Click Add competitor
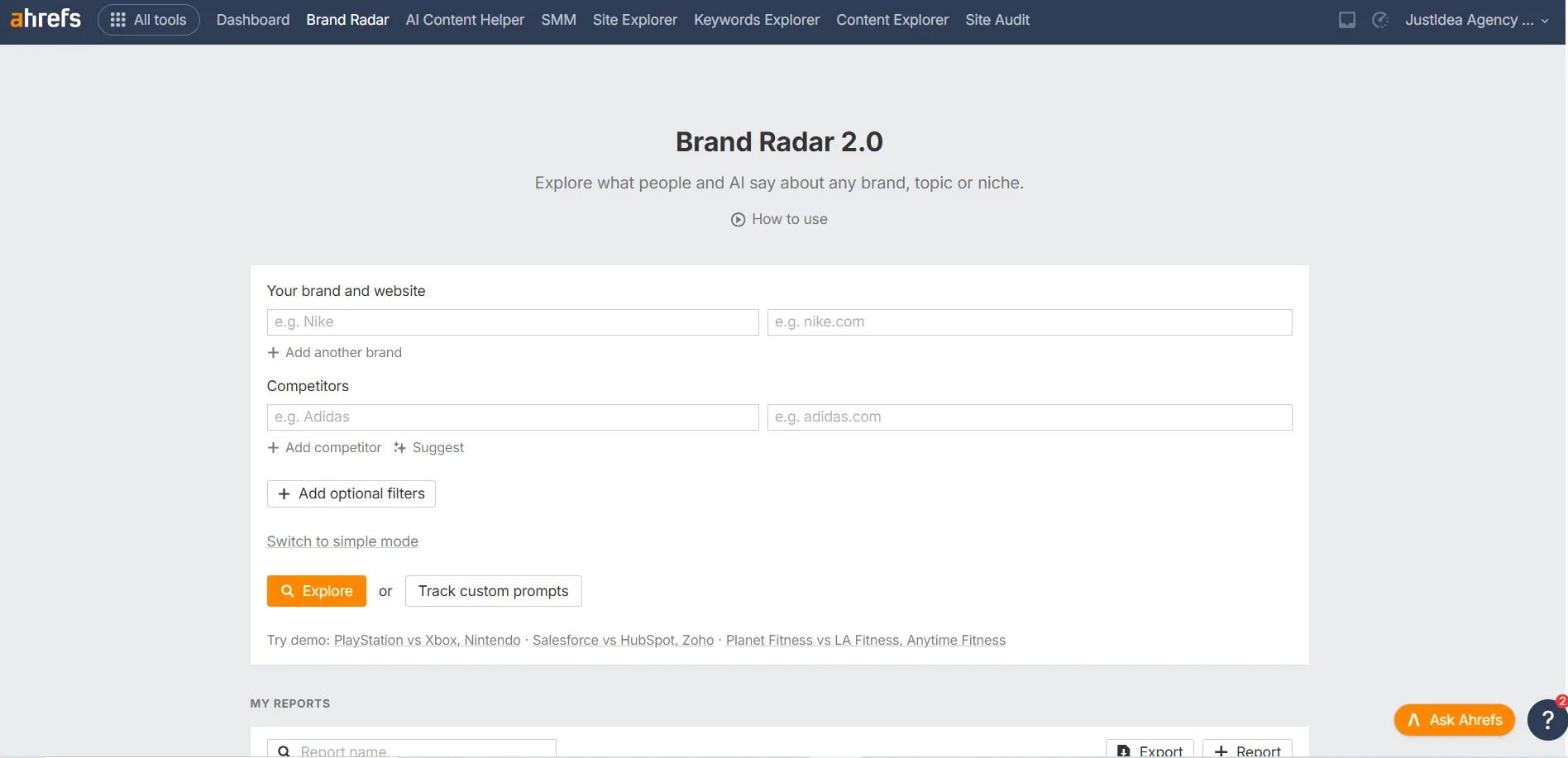The image size is (1568, 758). click(x=324, y=448)
